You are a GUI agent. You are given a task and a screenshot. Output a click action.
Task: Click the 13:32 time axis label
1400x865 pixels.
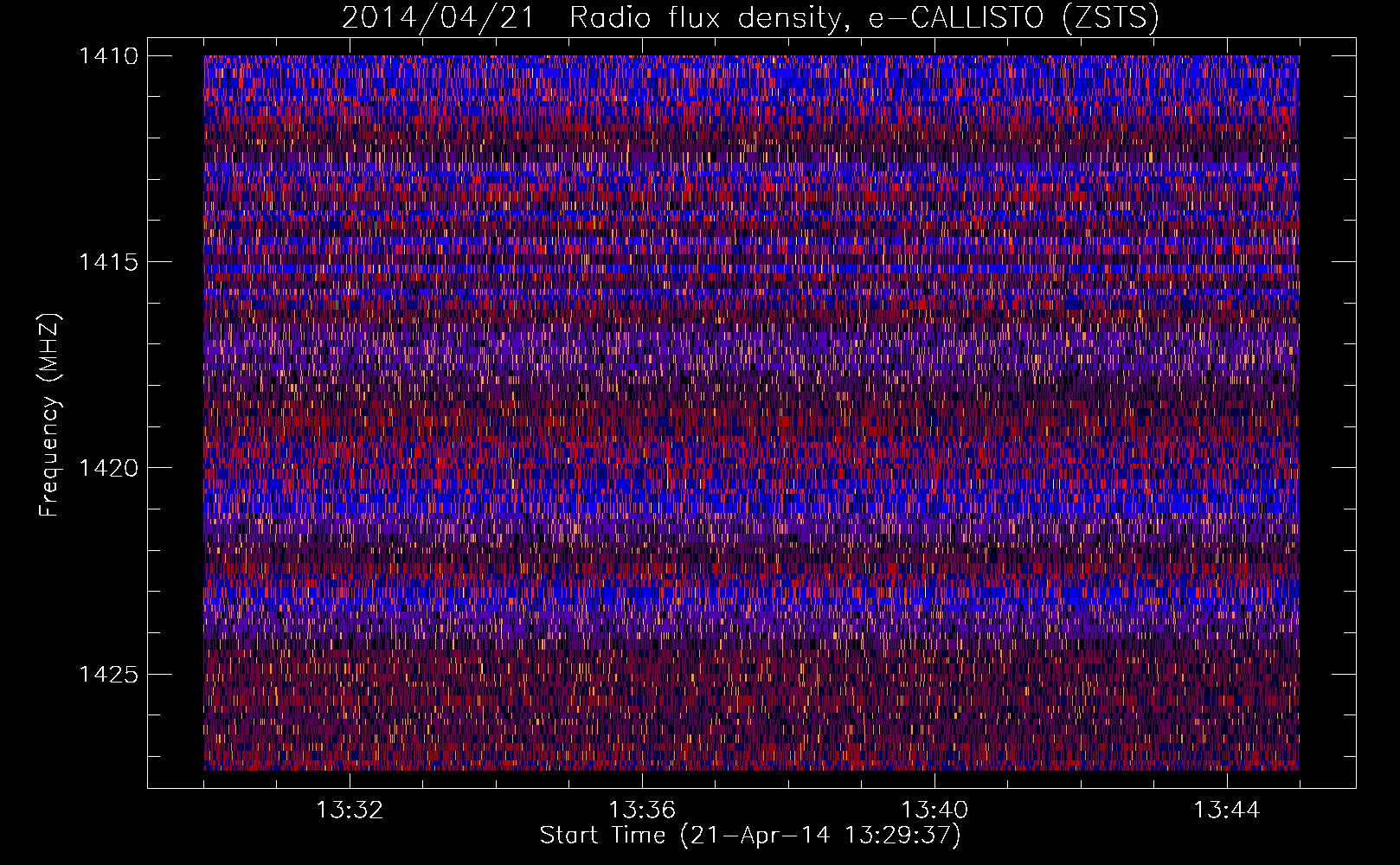(350, 811)
